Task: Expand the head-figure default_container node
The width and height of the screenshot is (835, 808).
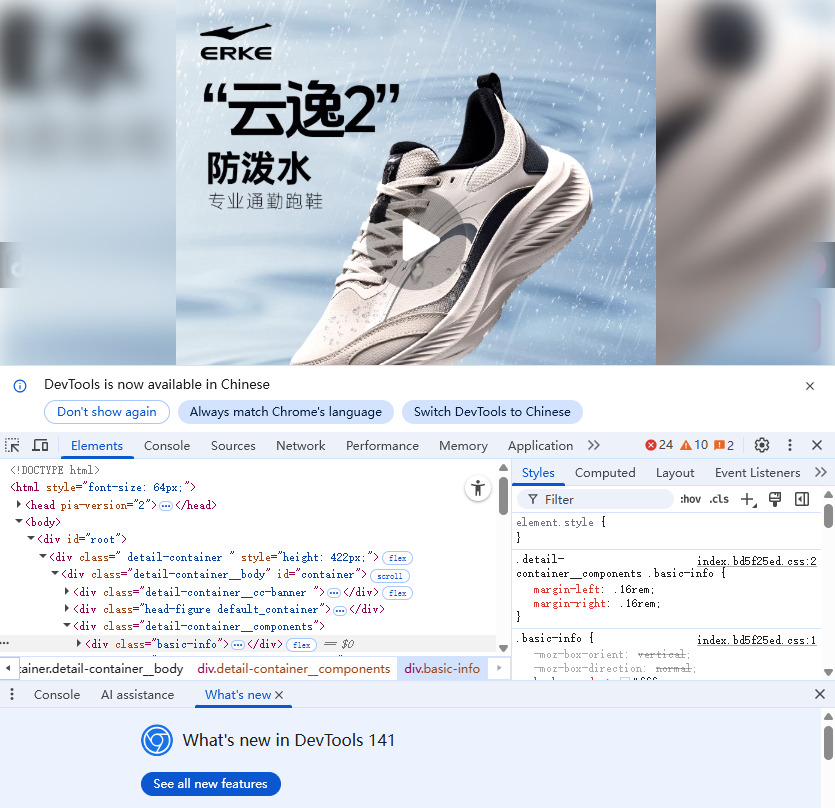Action: (x=67, y=608)
